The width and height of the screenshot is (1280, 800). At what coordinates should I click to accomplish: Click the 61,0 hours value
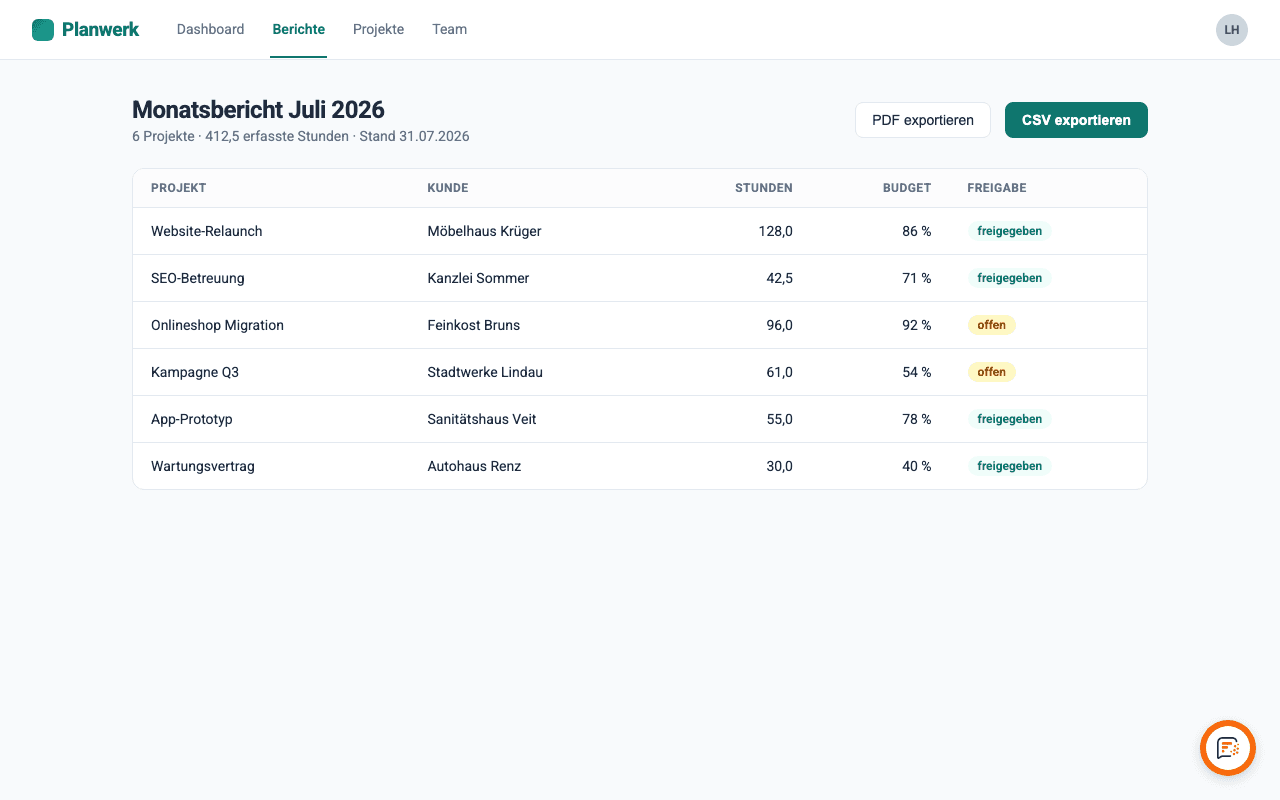point(779,372)
